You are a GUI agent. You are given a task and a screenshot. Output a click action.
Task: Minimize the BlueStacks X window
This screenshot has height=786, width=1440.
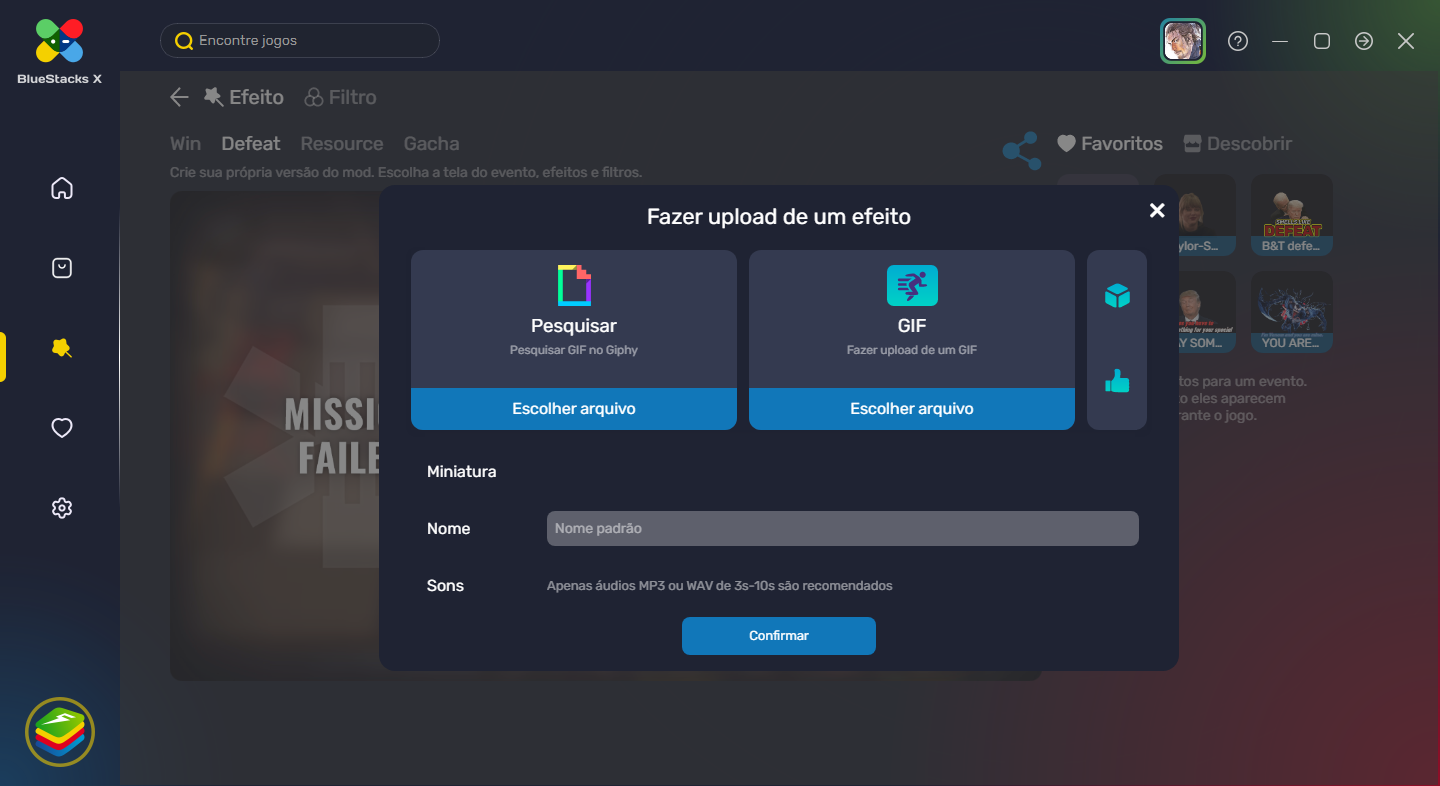(x=1280, y=41)
